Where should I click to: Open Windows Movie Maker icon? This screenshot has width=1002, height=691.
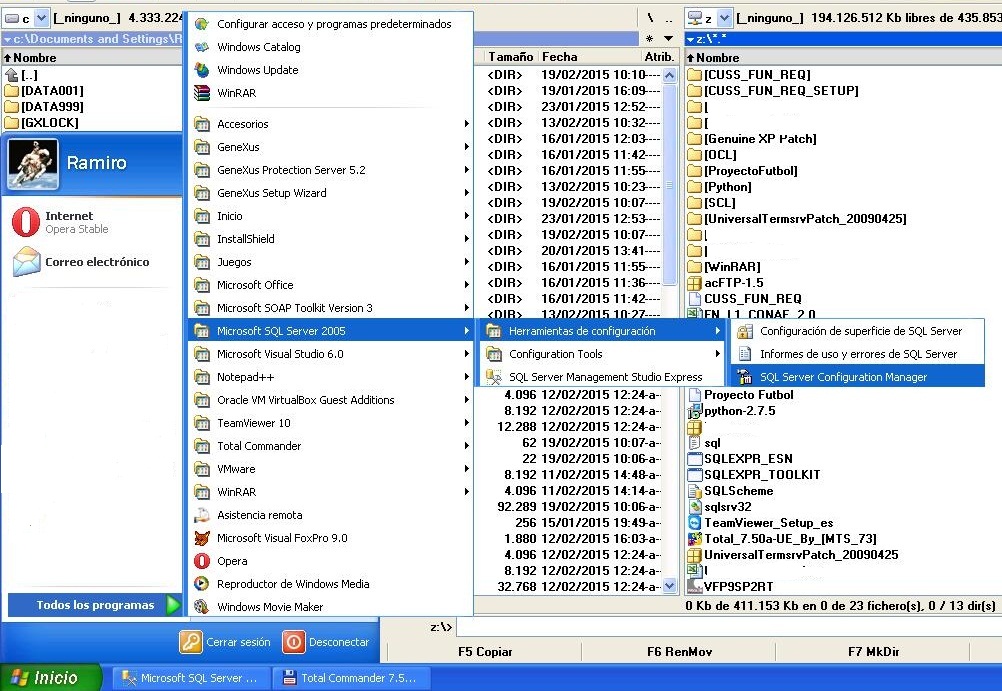202,607
